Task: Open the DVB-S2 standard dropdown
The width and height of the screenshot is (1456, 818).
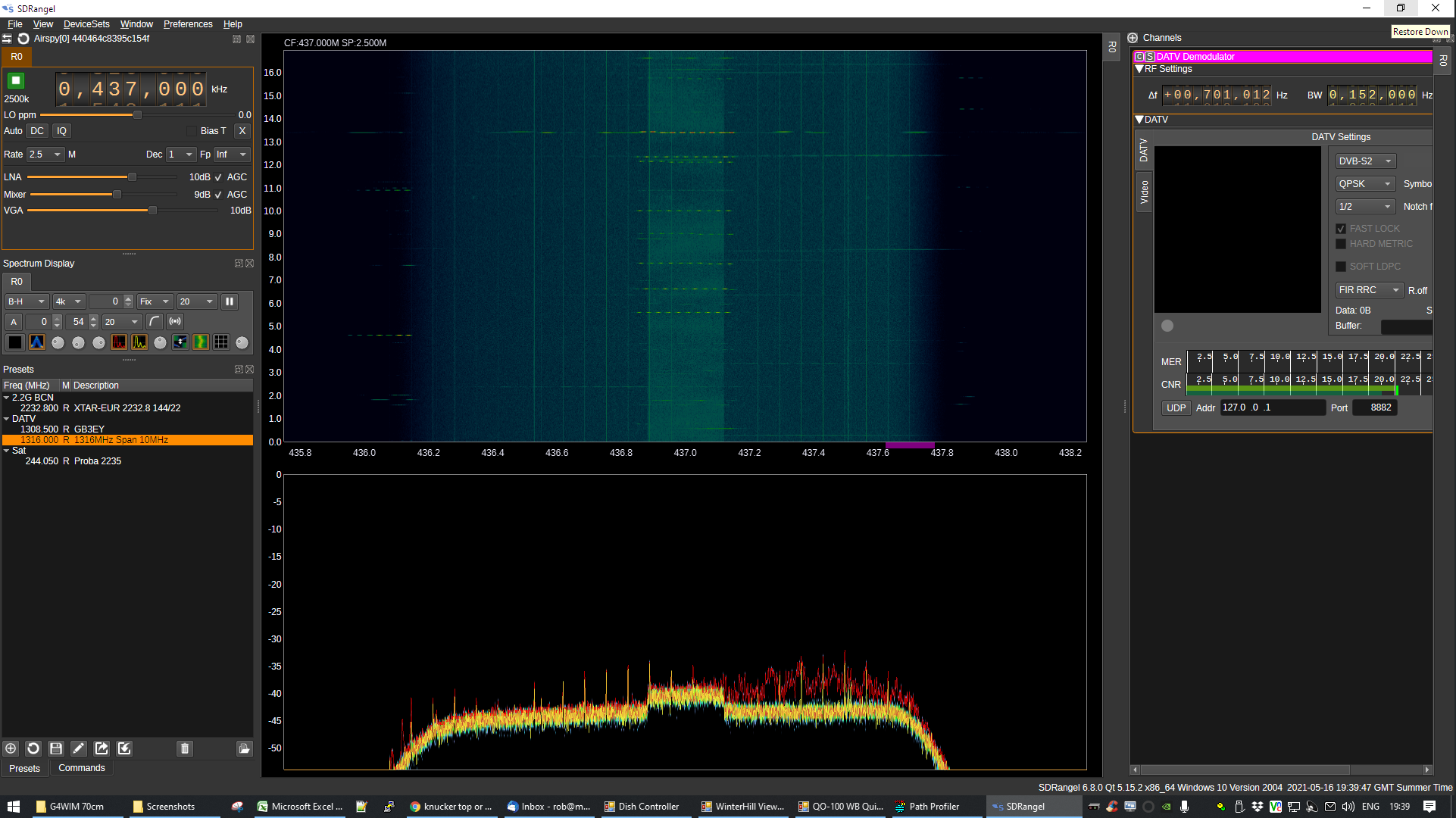Action: [1365, 161]
